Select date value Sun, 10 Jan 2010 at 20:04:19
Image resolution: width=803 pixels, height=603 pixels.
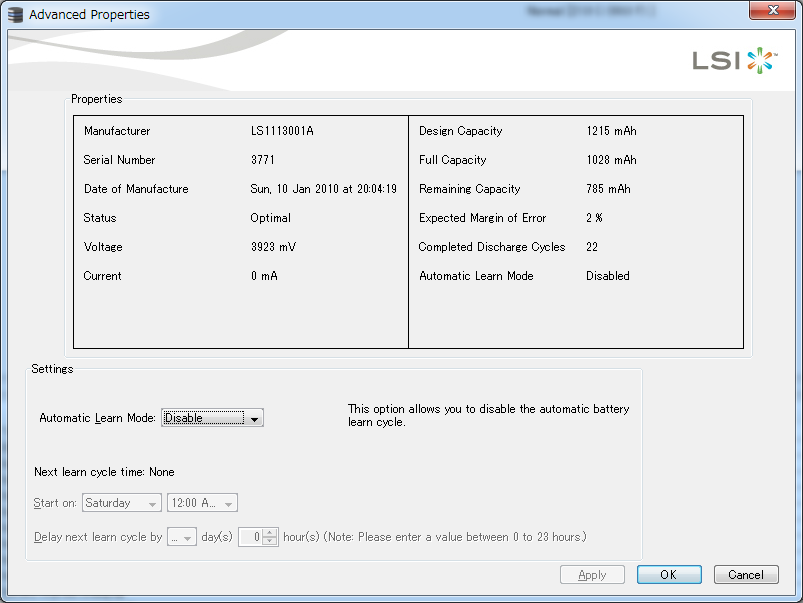click(324, 189)
